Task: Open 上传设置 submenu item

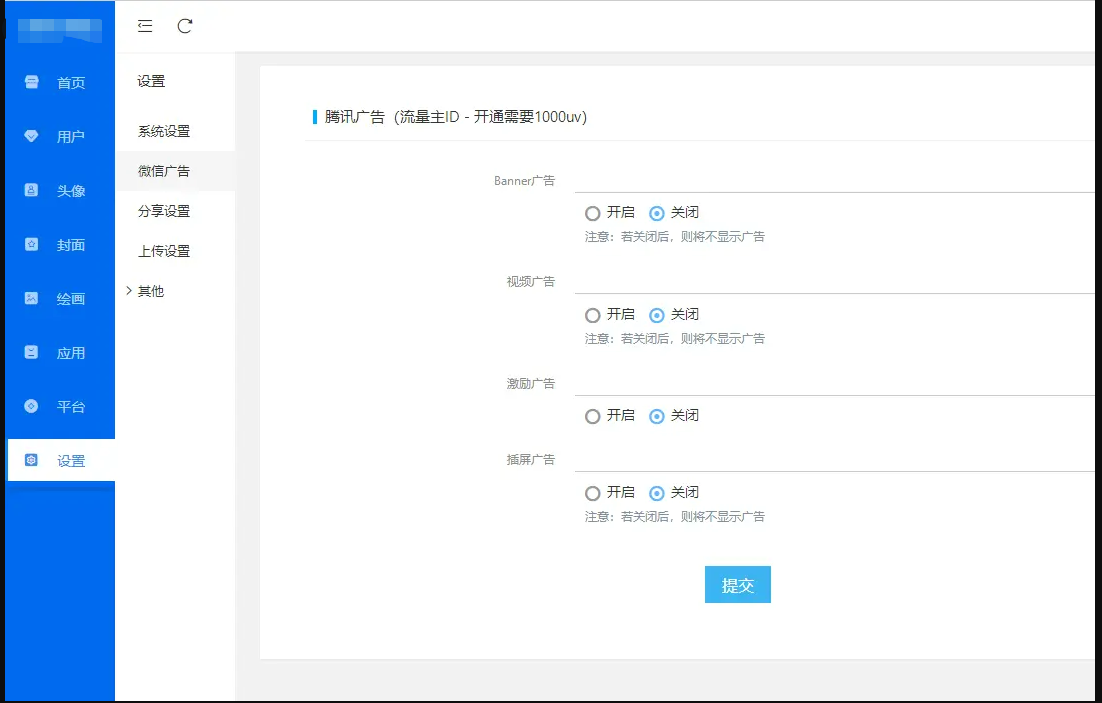Action: [x=164, y=251]
